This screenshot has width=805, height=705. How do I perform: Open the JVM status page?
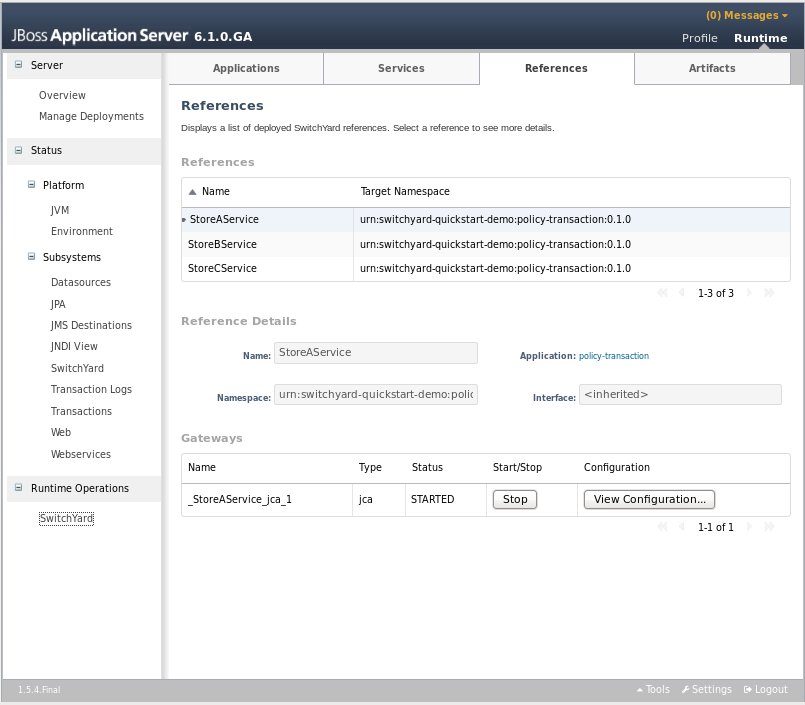click(x=60, y=210)
